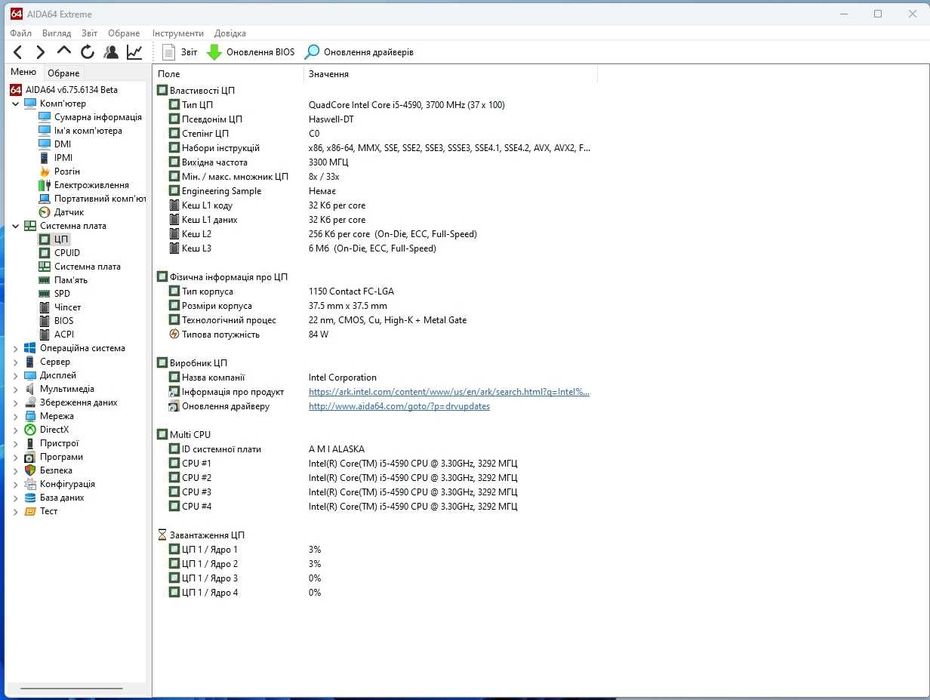Select Системна плата child tree item

(79, 266)
